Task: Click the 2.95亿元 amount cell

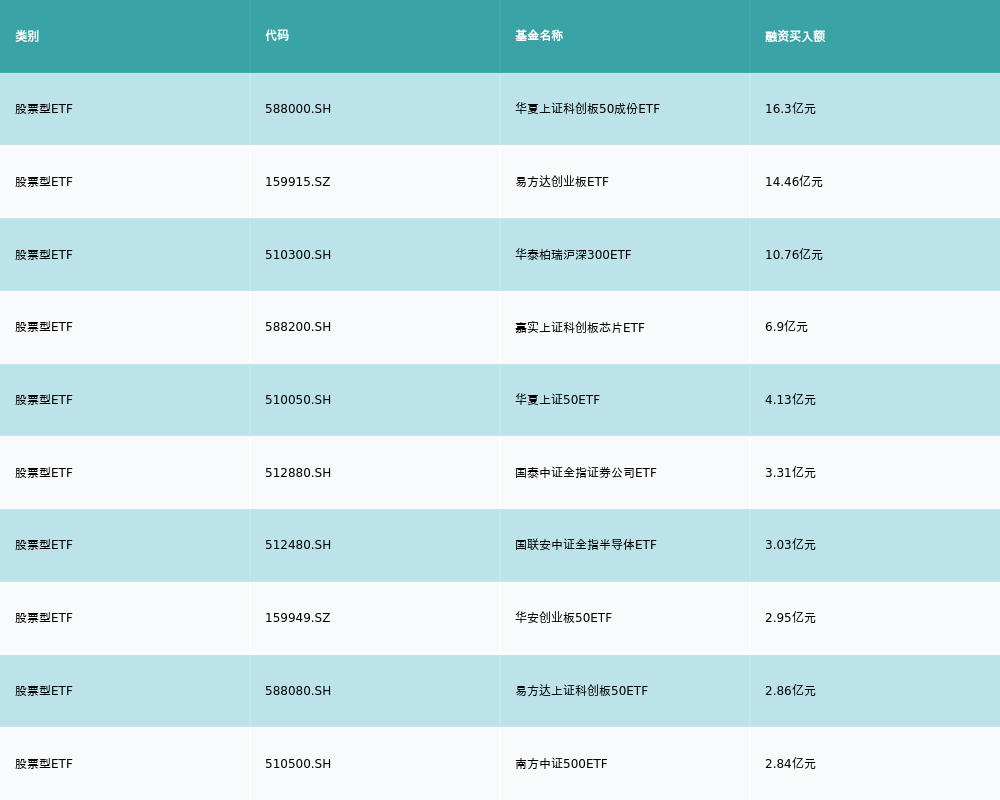Action: tap(790, 618)
